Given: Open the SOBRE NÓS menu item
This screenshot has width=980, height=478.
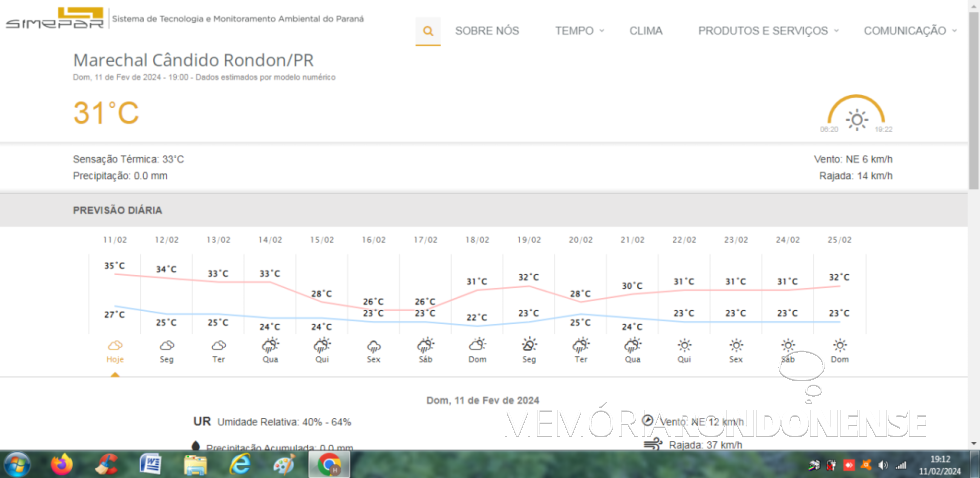Looking at the screenshot, I should click(487, 31).
